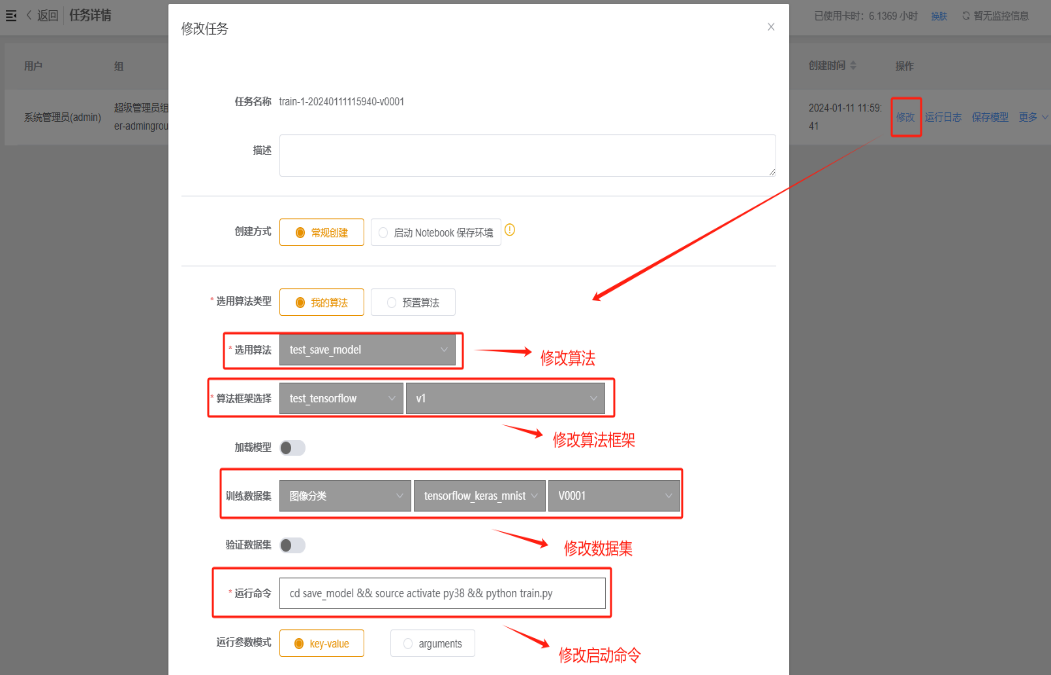Close the 修改任务 dialog with X
The height and width of the screenshot is (675, 1051).
pyautogui.click(x=770, y=27)
